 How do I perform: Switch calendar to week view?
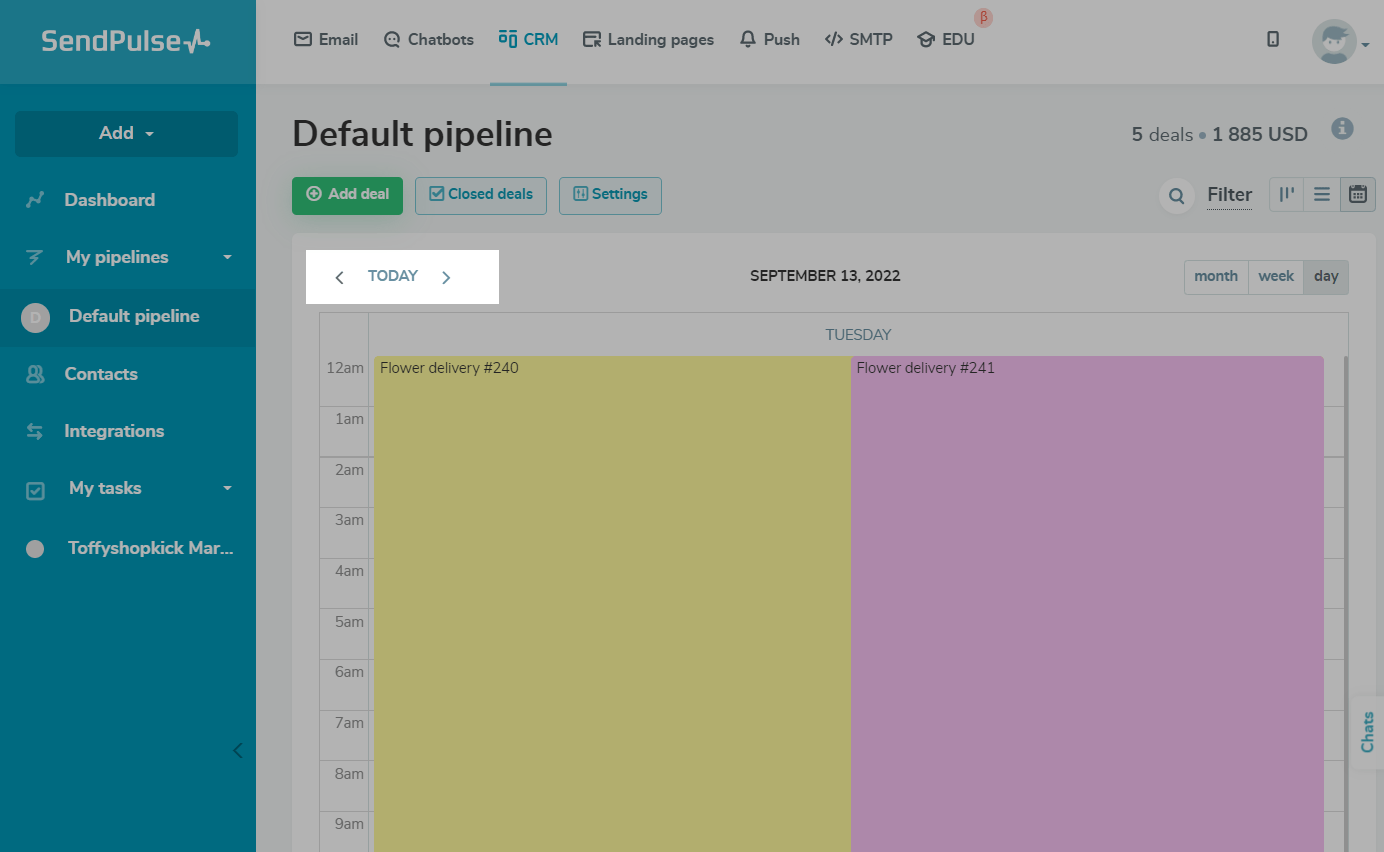point(1276,277)
